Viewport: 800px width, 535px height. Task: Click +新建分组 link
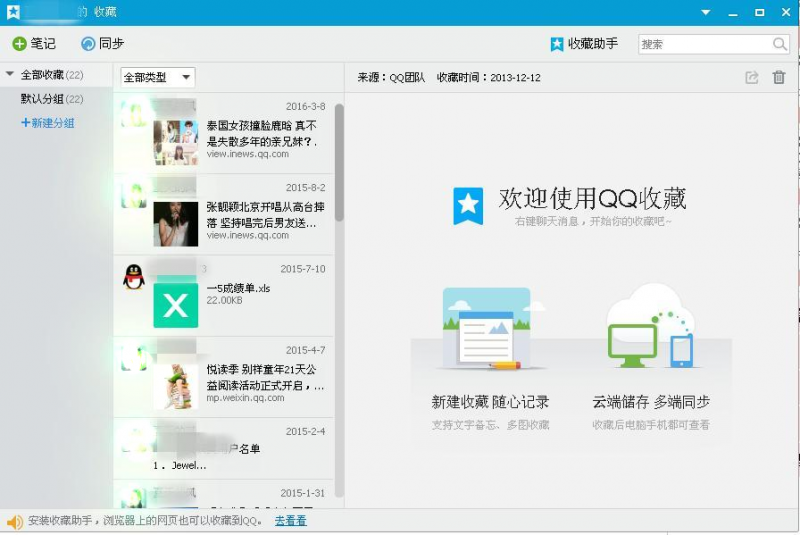(47, 123)
